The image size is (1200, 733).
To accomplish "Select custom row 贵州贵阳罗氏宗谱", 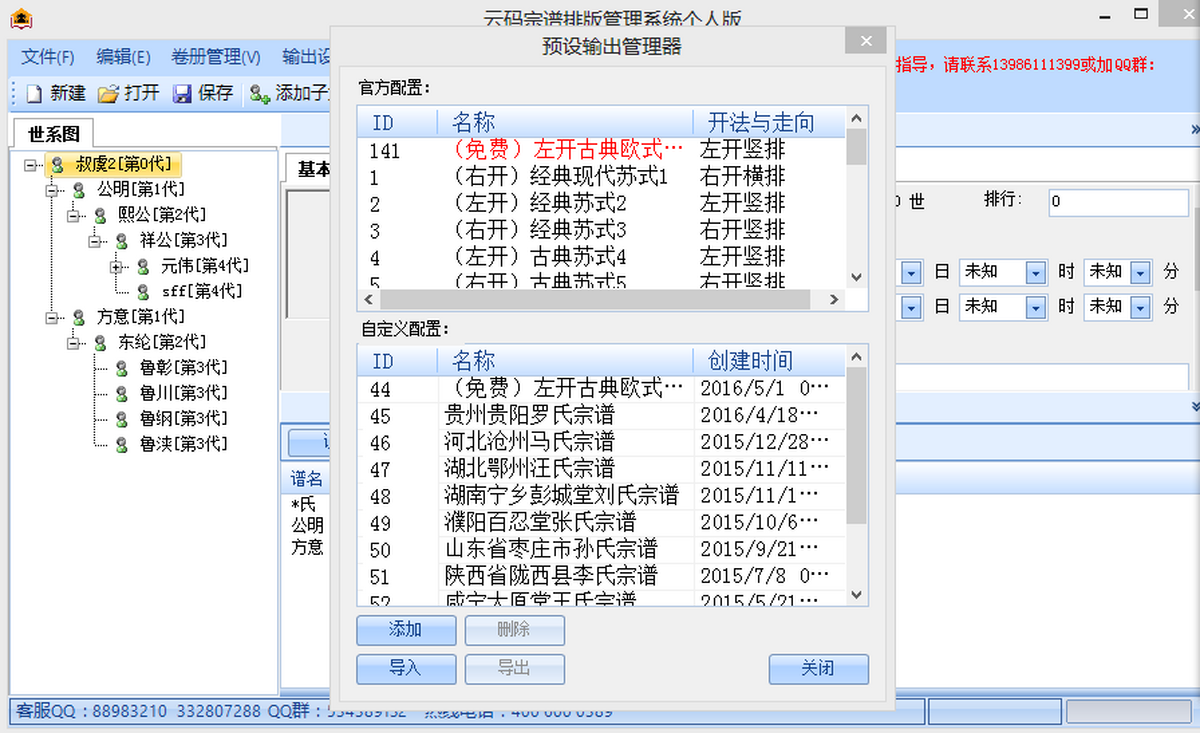I will point(601,415).
